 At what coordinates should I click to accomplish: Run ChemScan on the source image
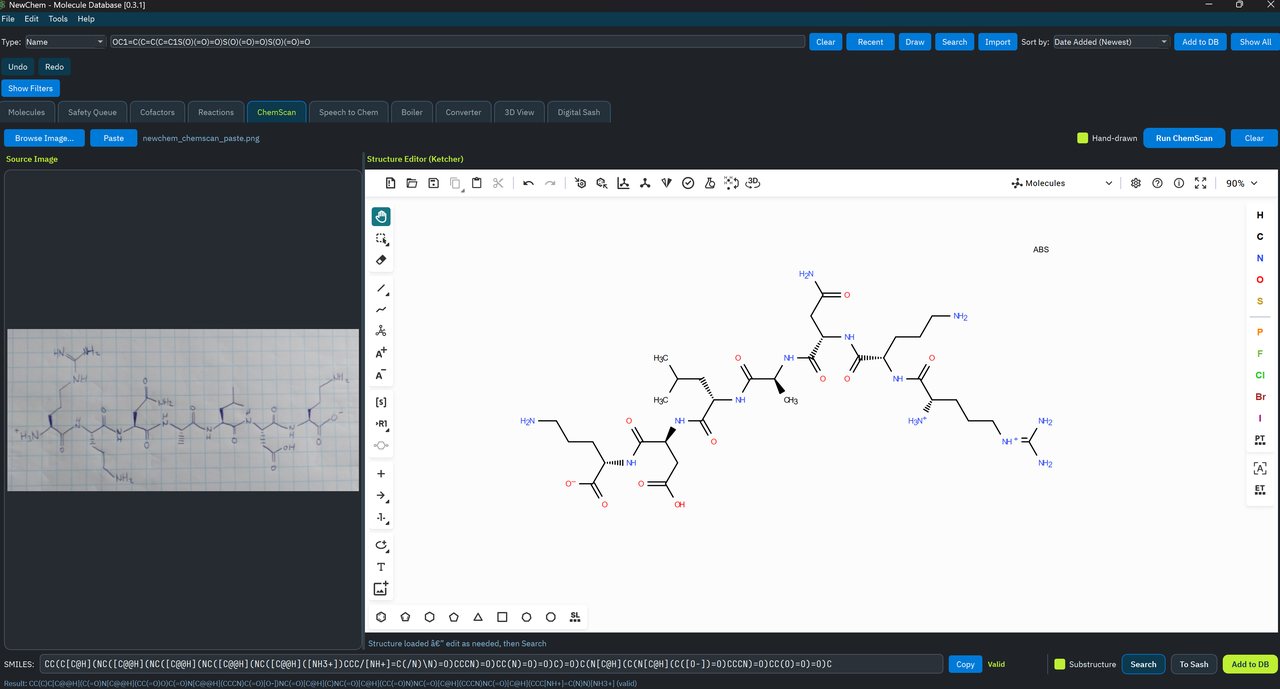(1183, 138)
